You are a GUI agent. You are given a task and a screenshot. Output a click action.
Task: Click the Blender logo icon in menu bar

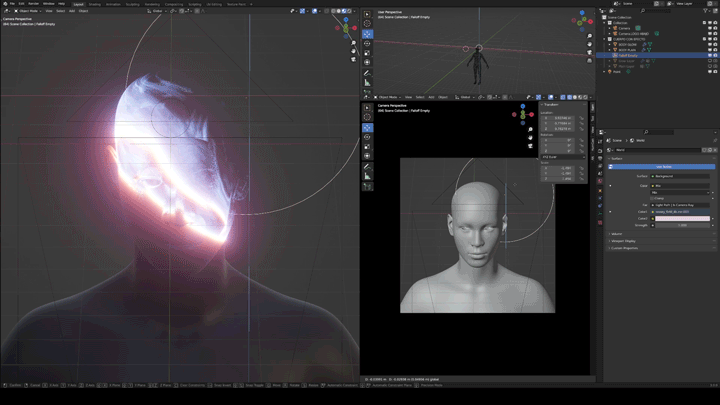point(4,3)
